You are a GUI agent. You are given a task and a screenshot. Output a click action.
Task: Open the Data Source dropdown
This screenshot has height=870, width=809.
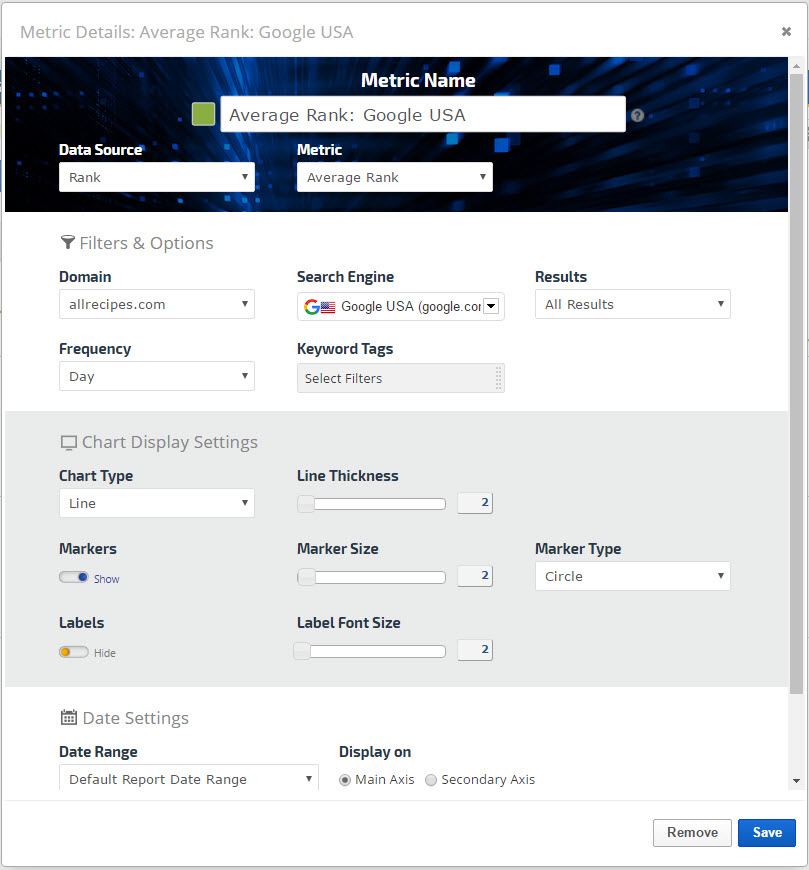[x=156, y=177]
